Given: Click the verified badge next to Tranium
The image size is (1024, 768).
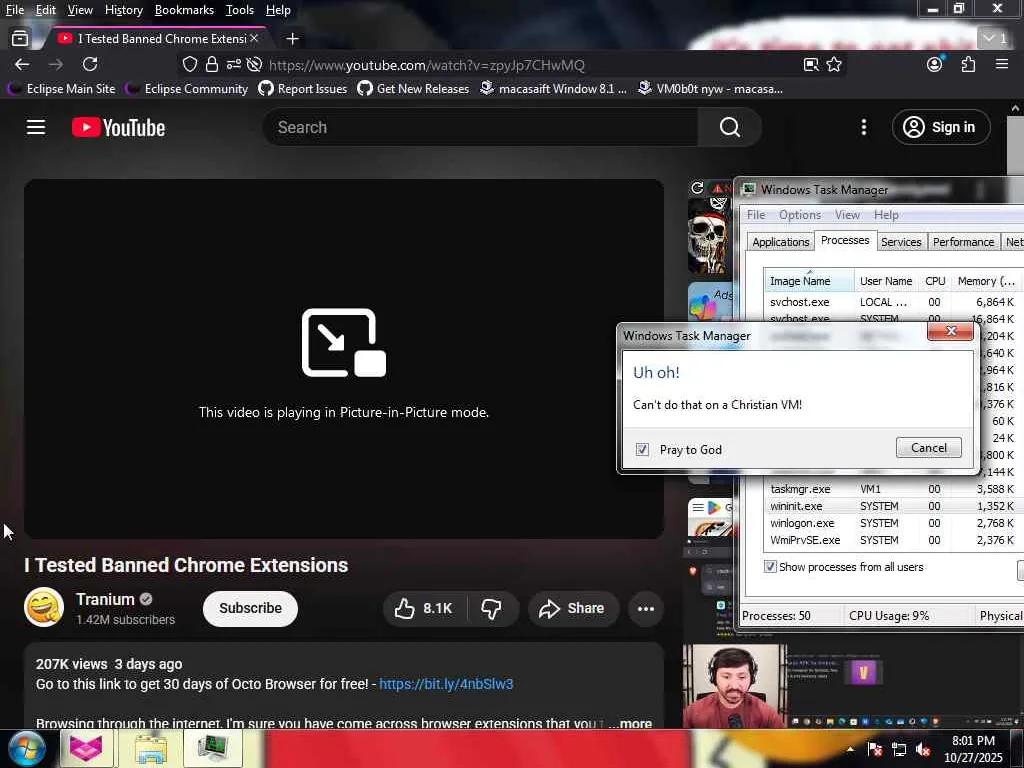Looking at the screenshot, I should [x=146, y=599].
